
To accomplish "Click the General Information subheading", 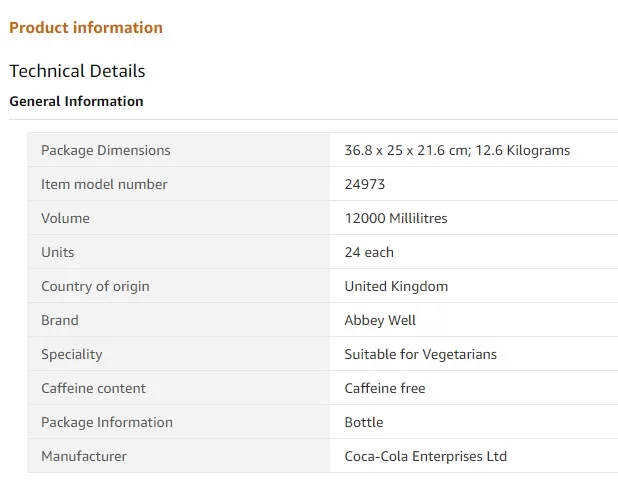I will (76, 101).
